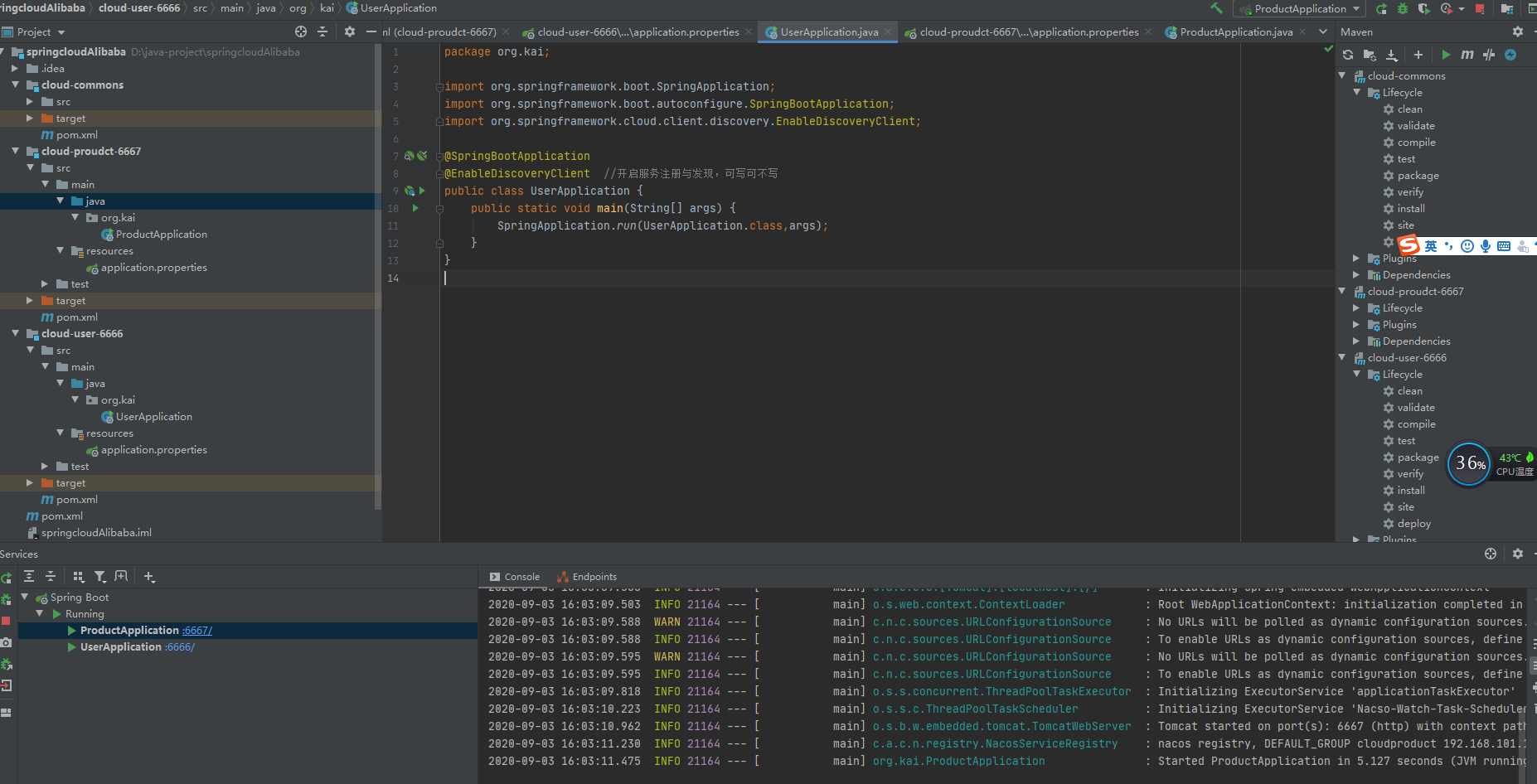
Task: Dump threads using the camera icon
Action: click(x=6, y=642)
